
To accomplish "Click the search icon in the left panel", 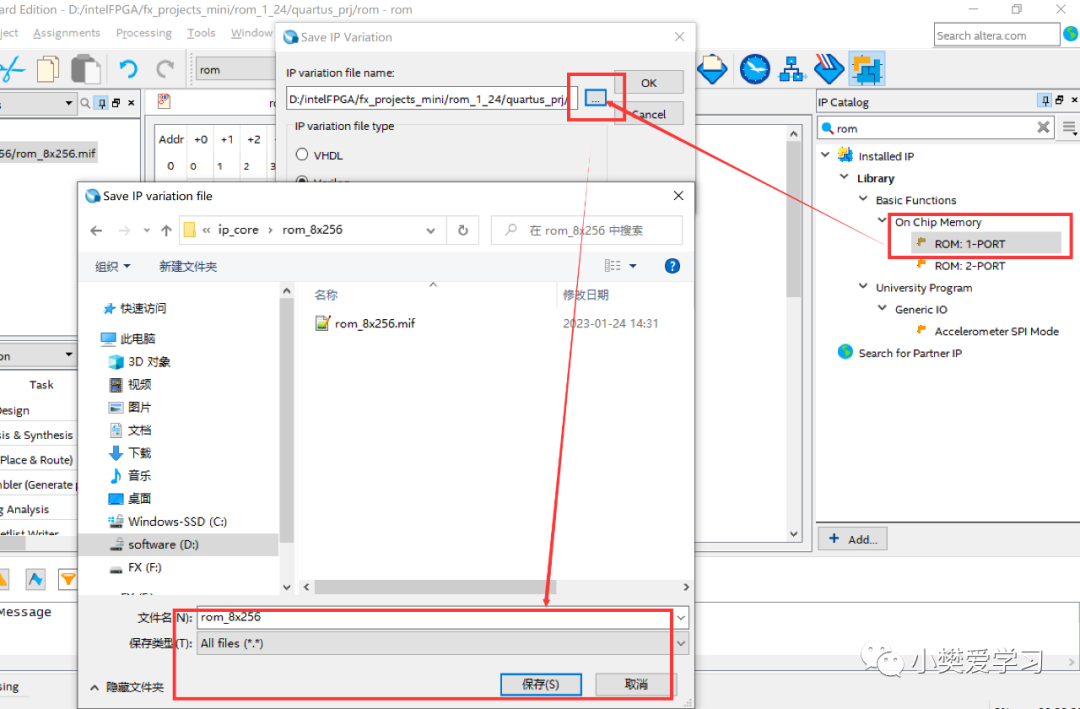I will 85,103.
